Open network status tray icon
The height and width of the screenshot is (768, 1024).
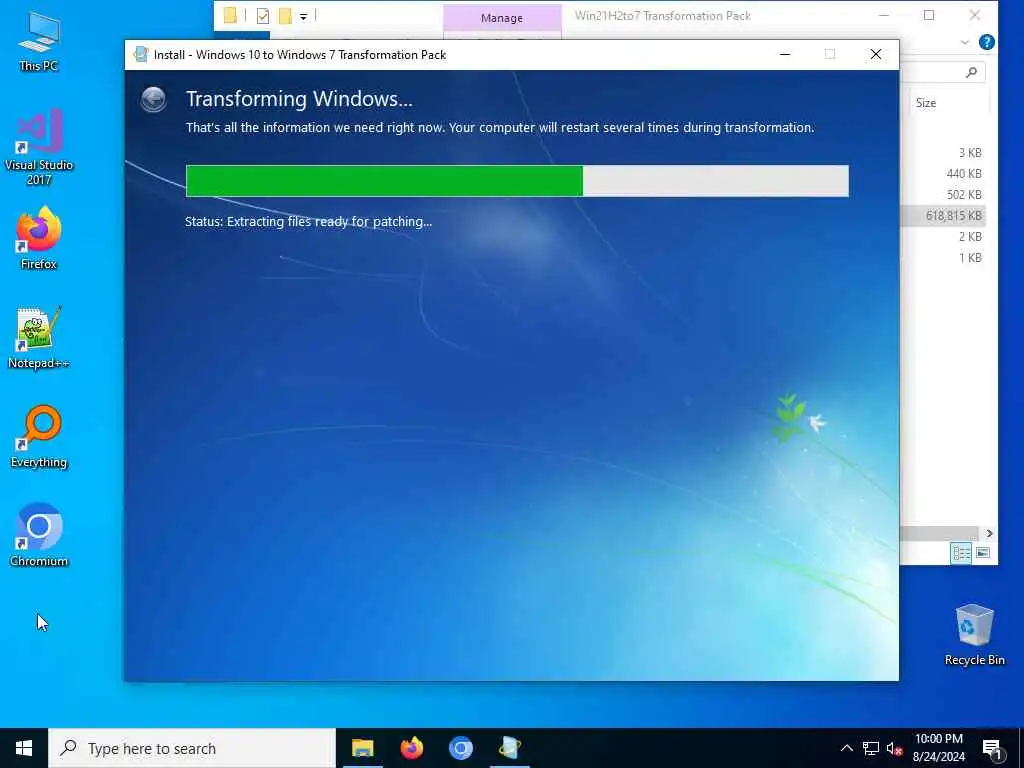871,748
